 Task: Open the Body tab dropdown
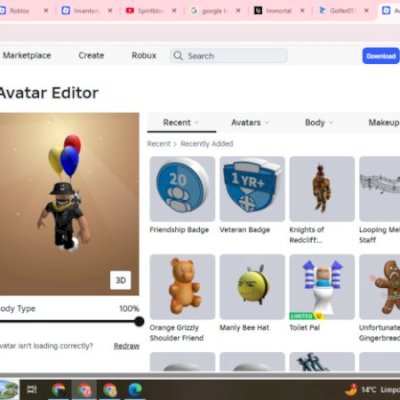coord(319,123)
